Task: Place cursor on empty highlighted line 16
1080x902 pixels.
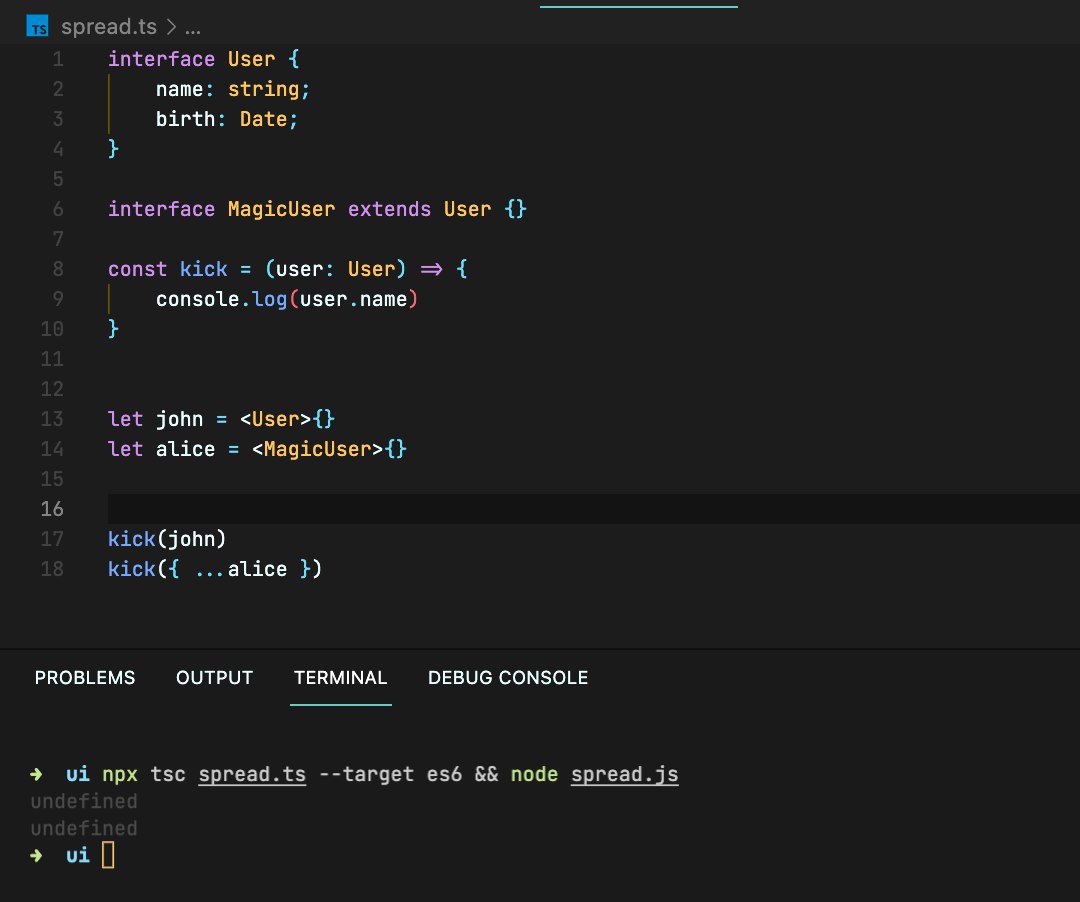Action: (x=594, y=509)
